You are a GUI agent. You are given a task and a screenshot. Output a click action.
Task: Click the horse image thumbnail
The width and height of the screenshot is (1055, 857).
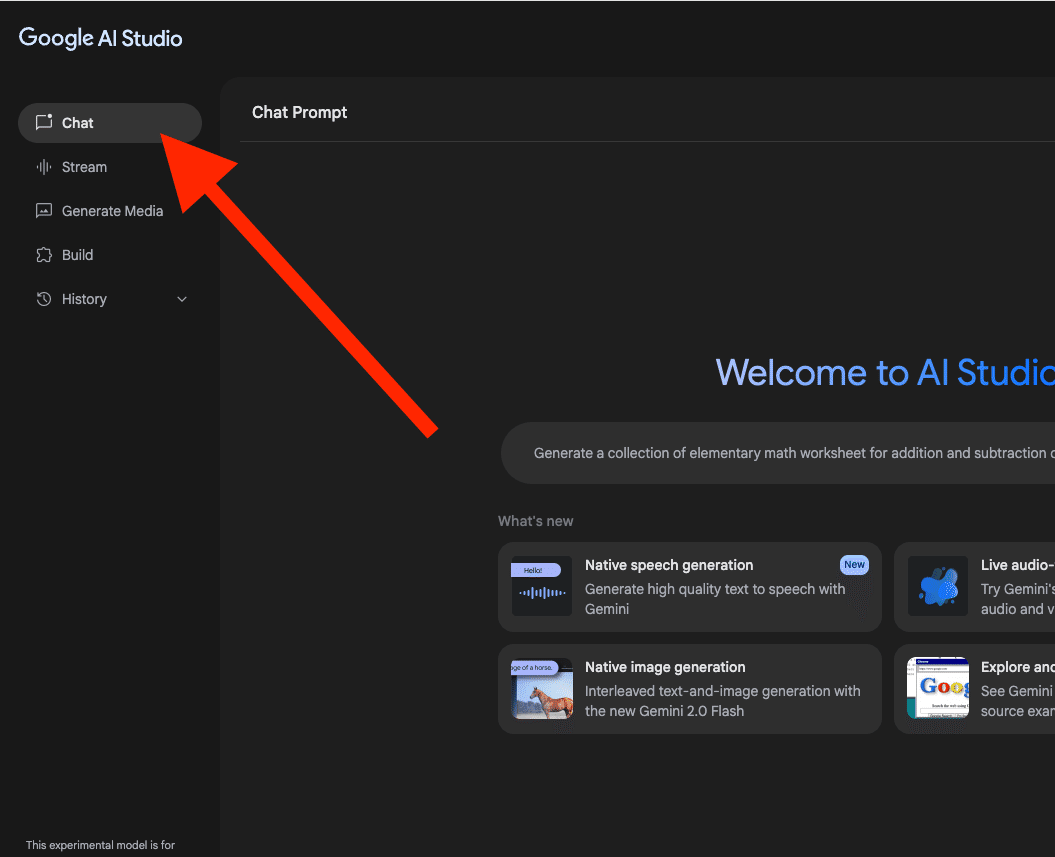point(542,688)
